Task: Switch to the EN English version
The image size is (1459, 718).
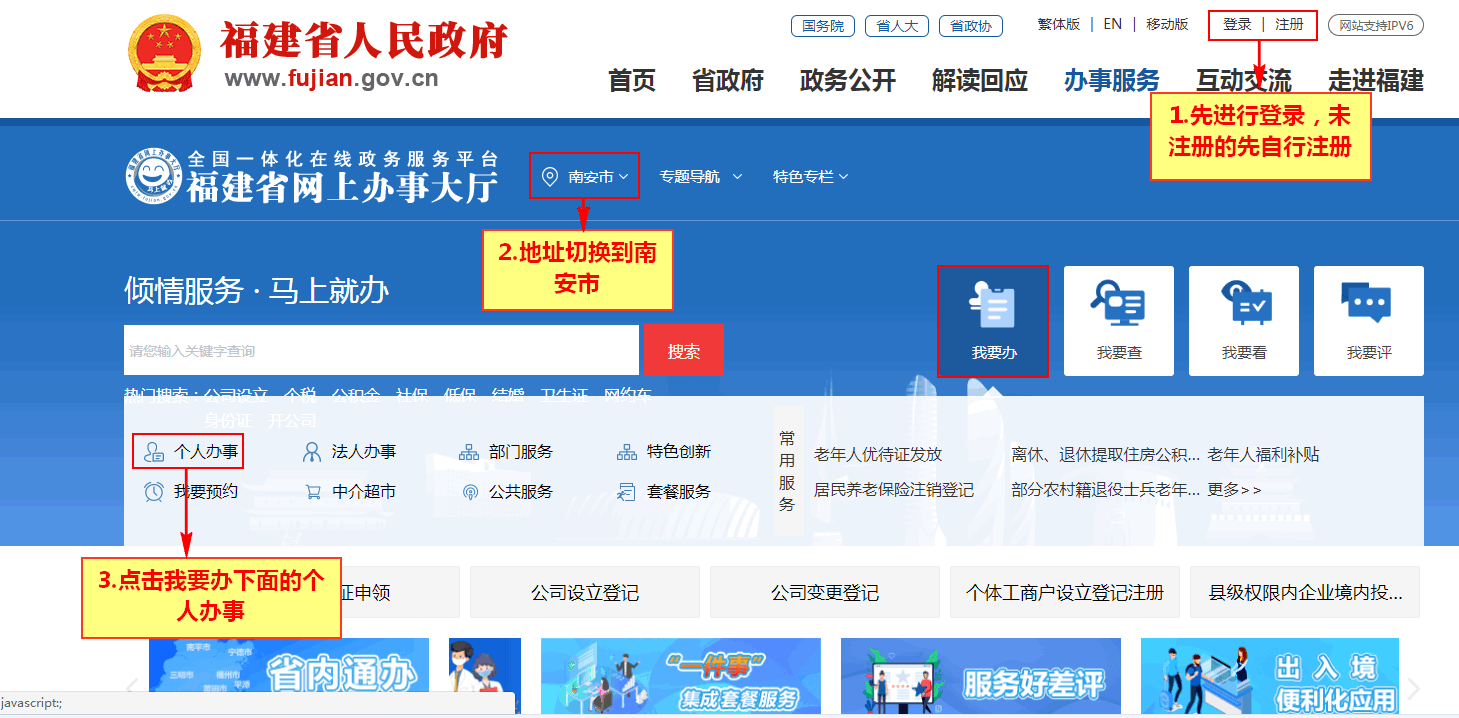Action: point(1113,25)
